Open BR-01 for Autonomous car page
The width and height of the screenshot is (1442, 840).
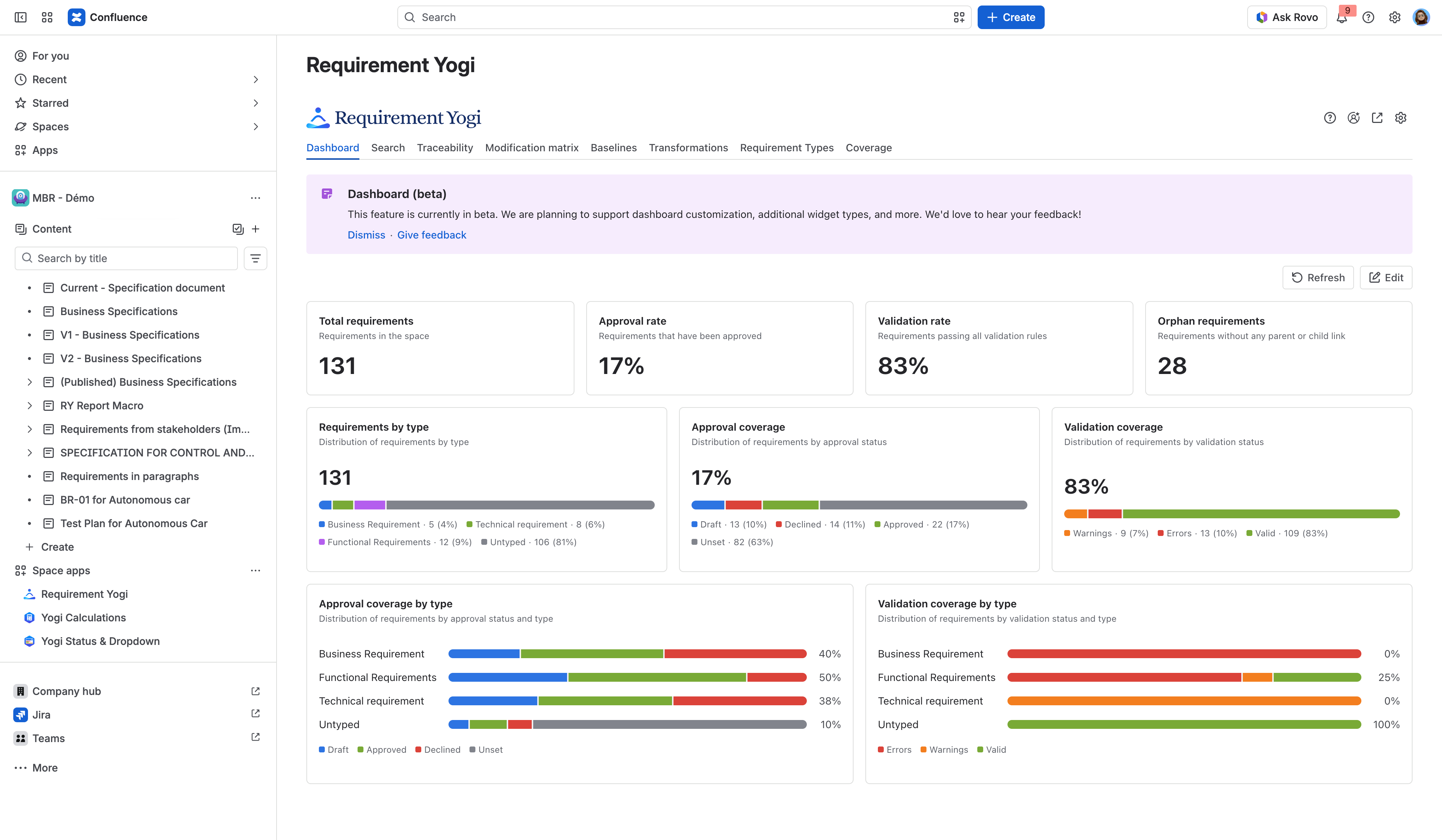pyautogui.click(x=125, y=500)
